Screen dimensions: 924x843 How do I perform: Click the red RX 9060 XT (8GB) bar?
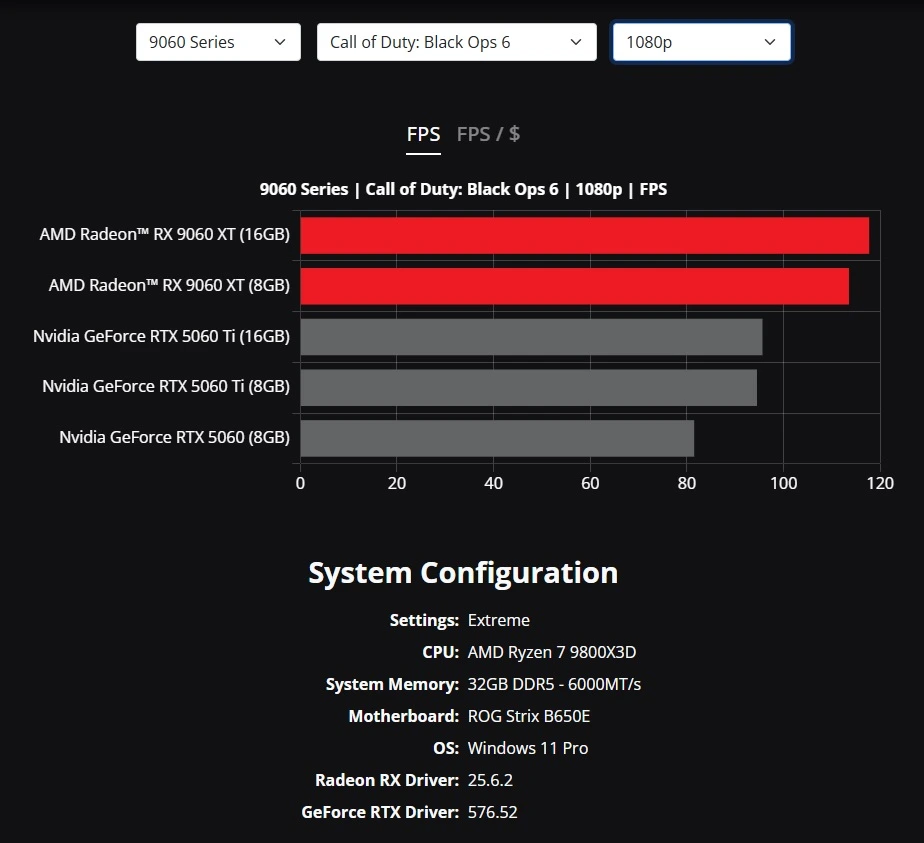click(575, 286)
